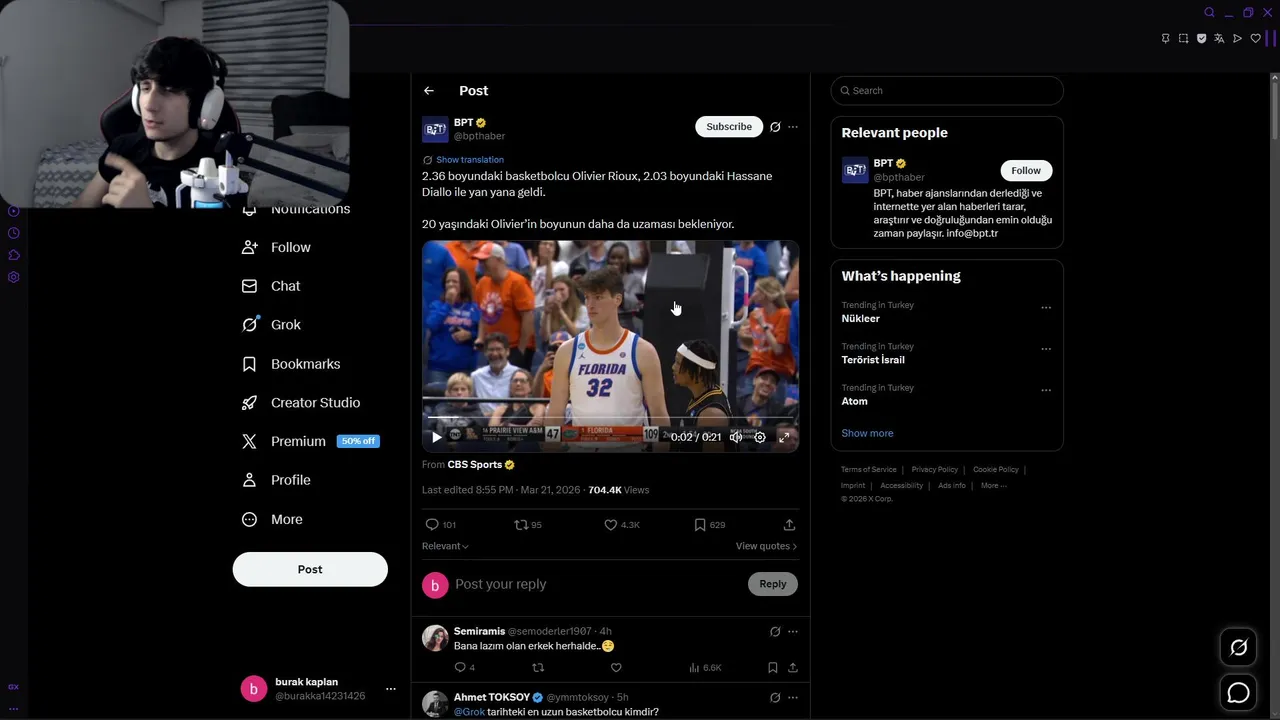The image size is (1280, 720).
Task: Subscribe to BPT
Action: click(x=729, y=127)
